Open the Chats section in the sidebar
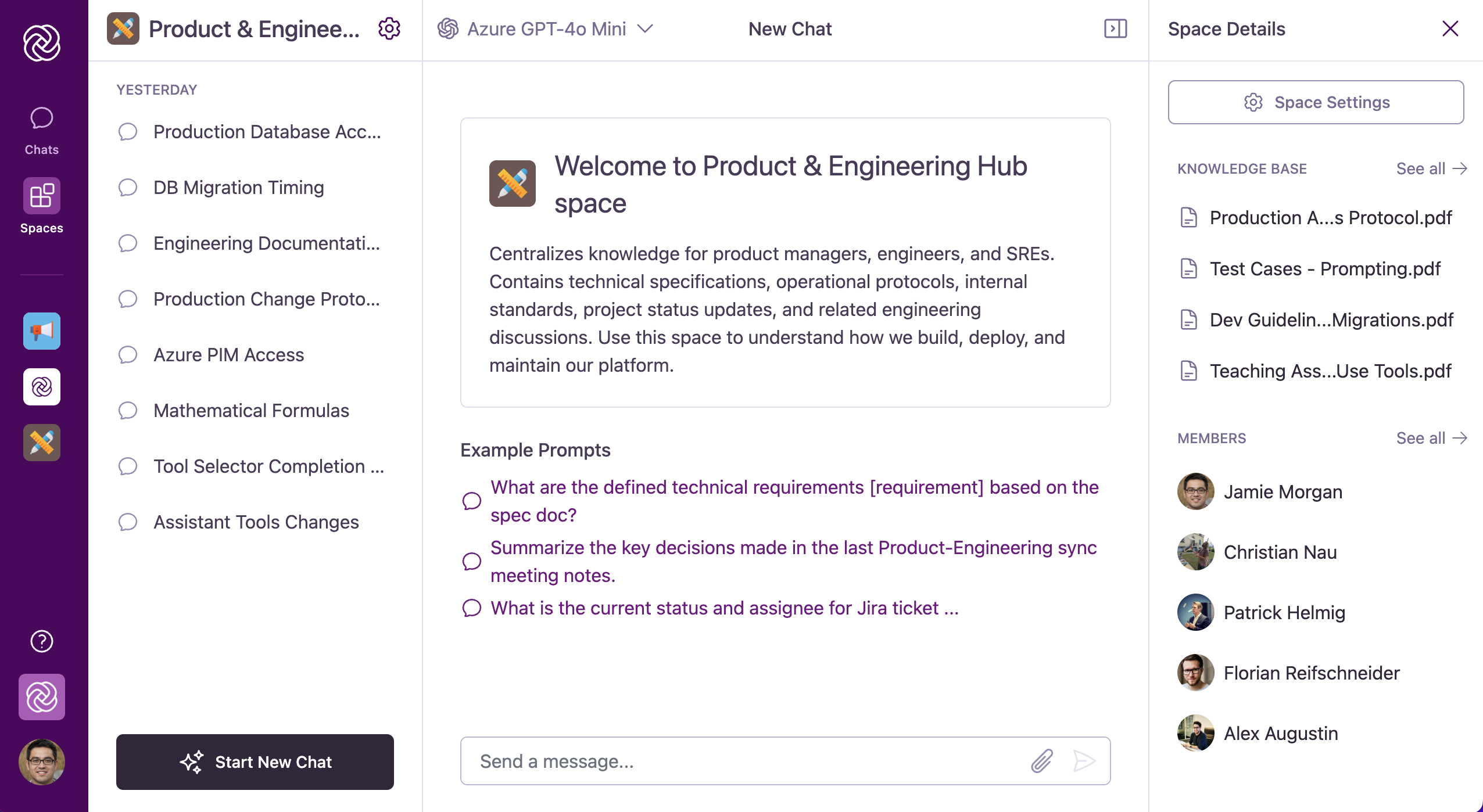This screenshot has width=1483, height=812. 41,129
